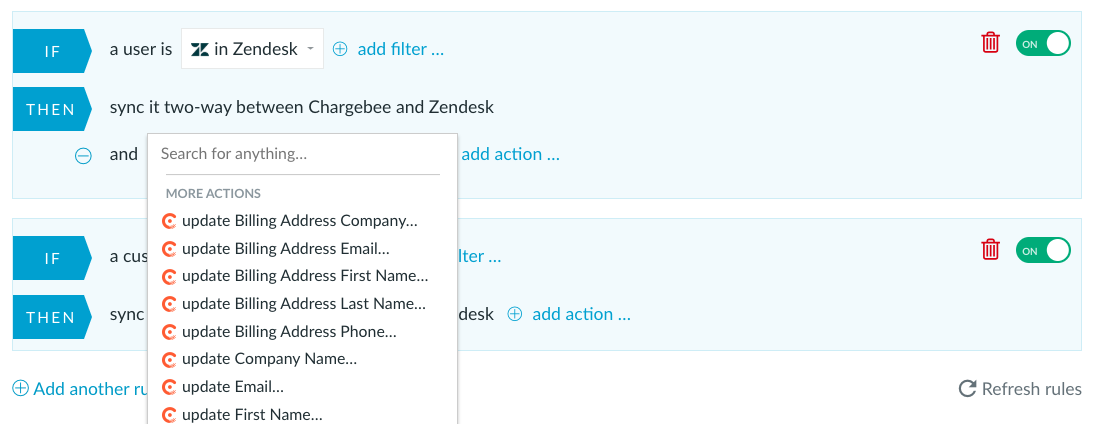Open the 'in Zendesk' dropdown
This screenshot has height=424, width=1096.
[x=252, y=49]
